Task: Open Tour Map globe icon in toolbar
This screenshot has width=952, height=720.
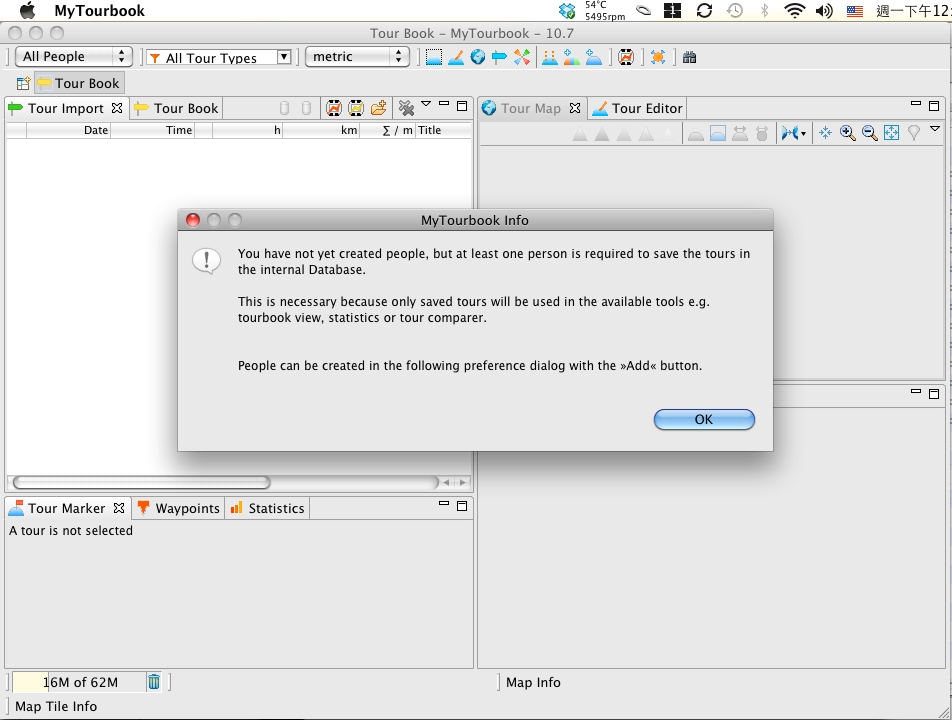Action: 478,58
